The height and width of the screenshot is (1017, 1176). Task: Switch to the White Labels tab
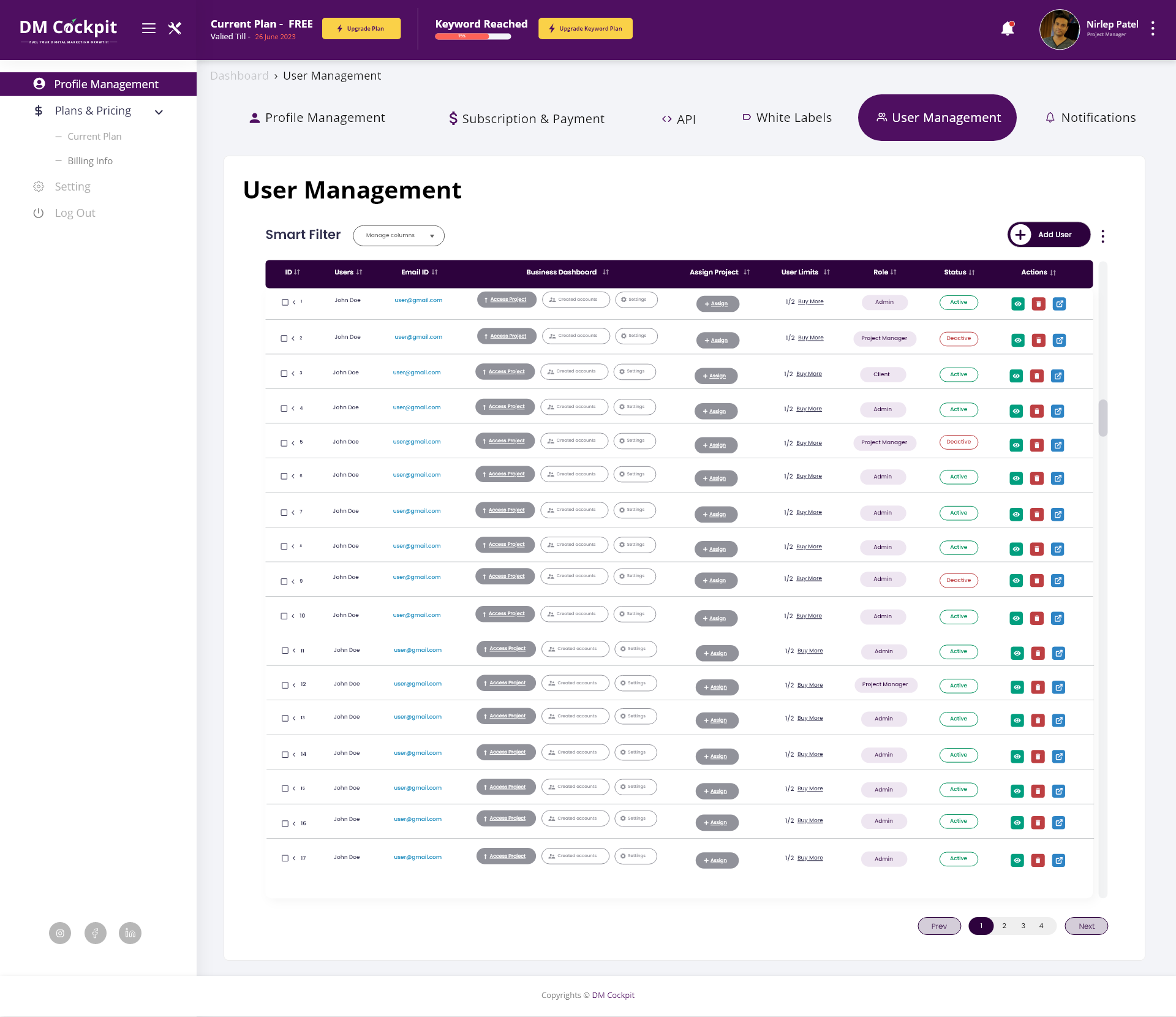(x=787, y=118)
